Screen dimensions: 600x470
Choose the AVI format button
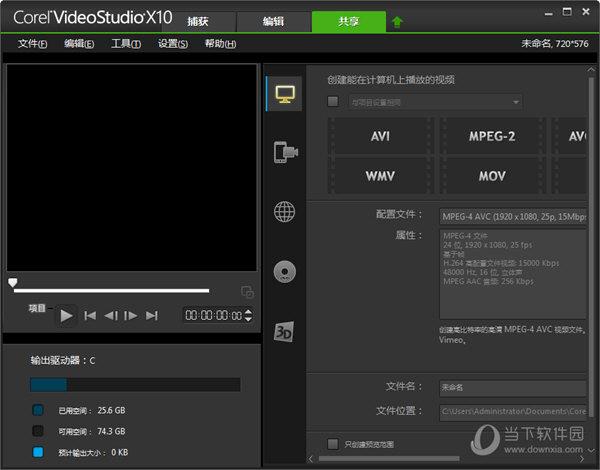tap(381, 136)
